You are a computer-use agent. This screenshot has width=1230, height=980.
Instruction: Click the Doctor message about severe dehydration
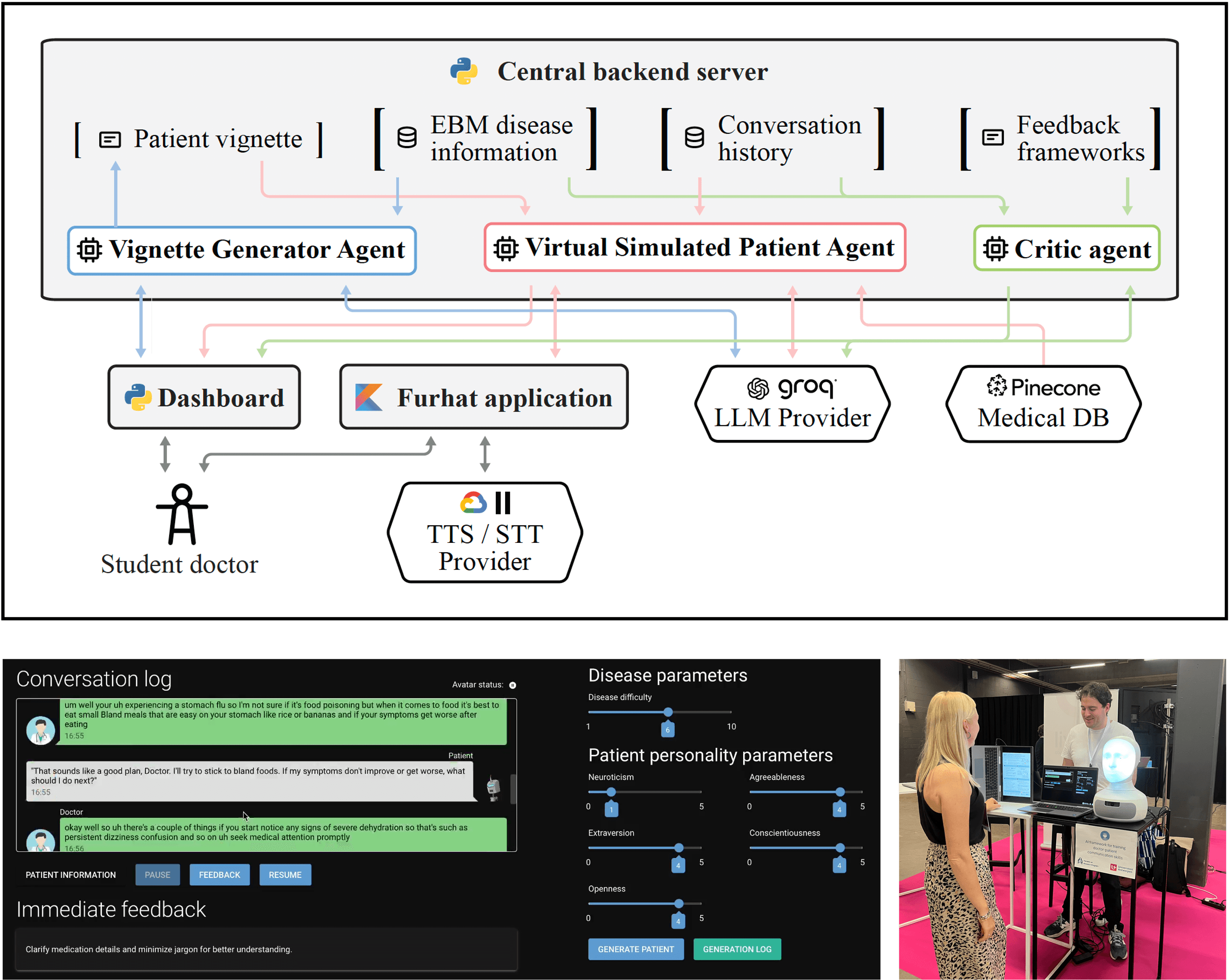coord(283,835)
